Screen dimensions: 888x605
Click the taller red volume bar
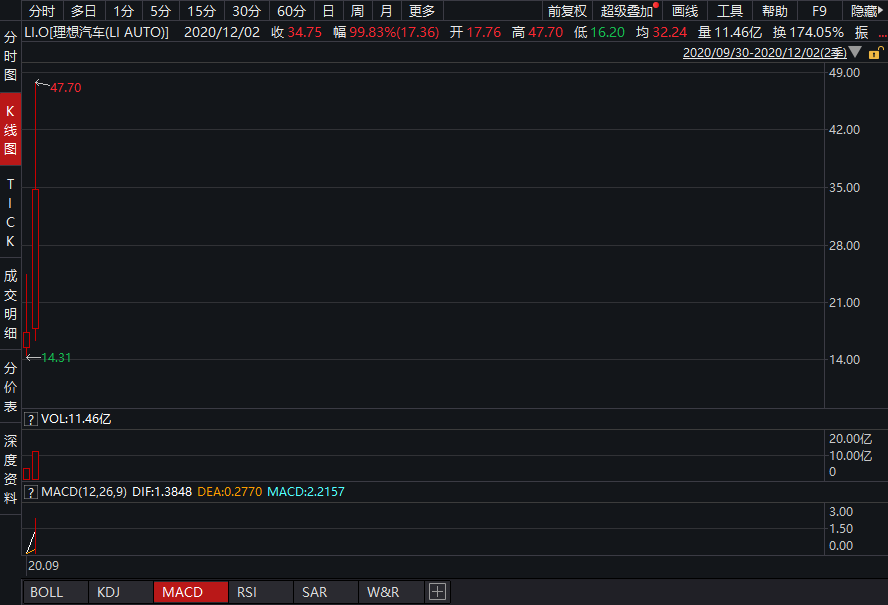tap(36, 466)
